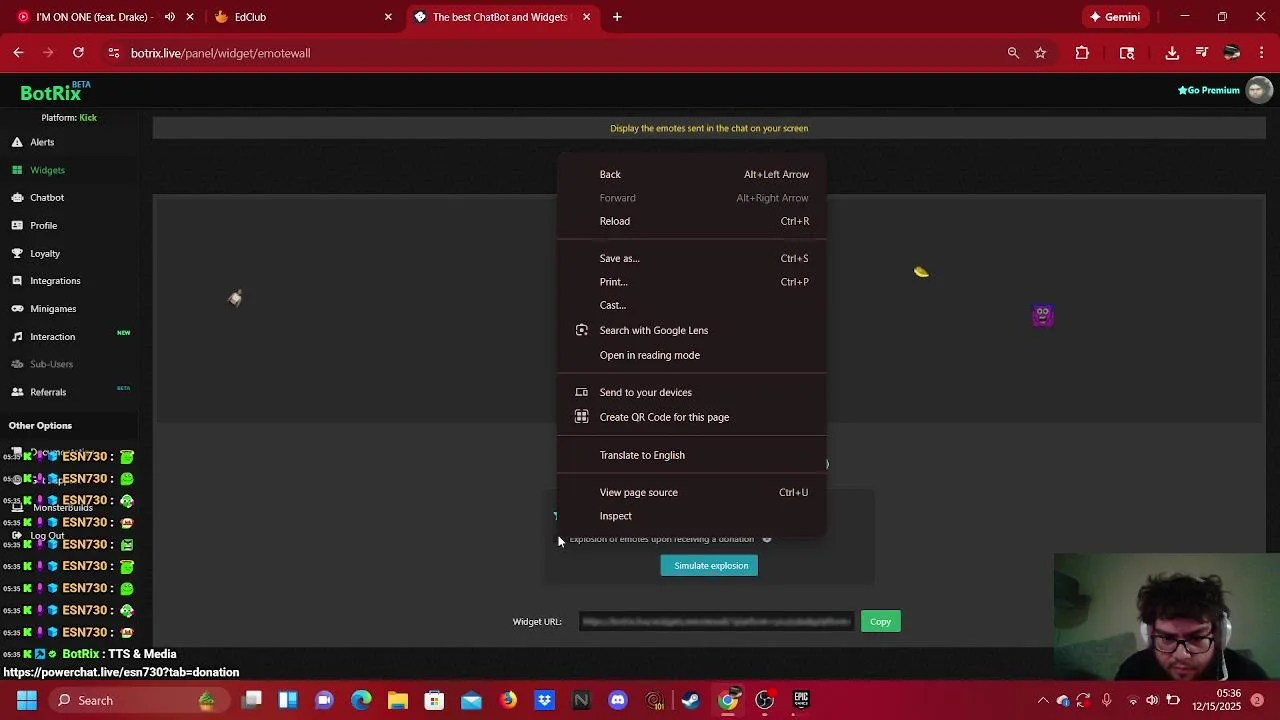This screenshot has height=720, width=1280.
Task: Click the user avatar in BotRix header
Action: [1259, 90]
